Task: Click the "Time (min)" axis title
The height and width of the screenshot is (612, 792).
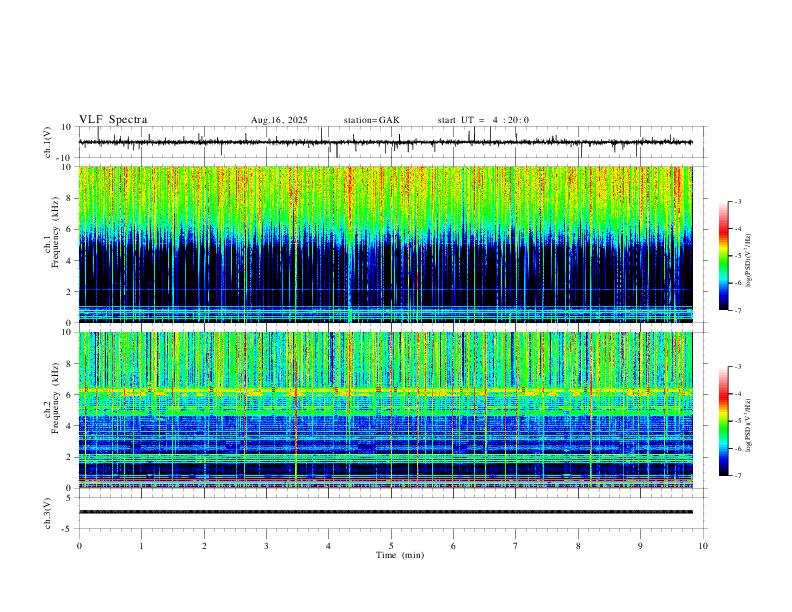Action: 400,555
